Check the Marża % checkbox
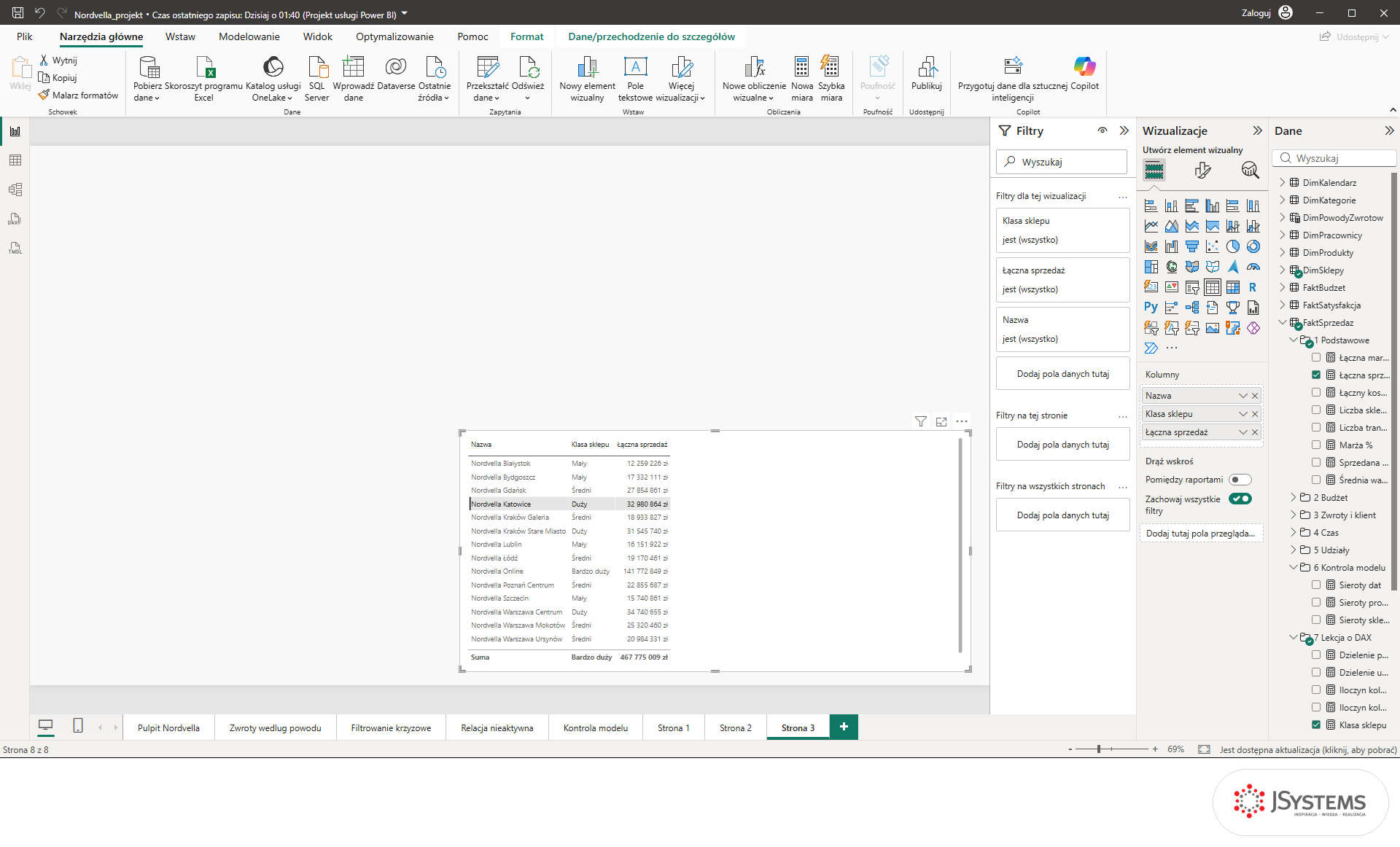Screen dimensions: 1400x847 (x=1316, y=445)
